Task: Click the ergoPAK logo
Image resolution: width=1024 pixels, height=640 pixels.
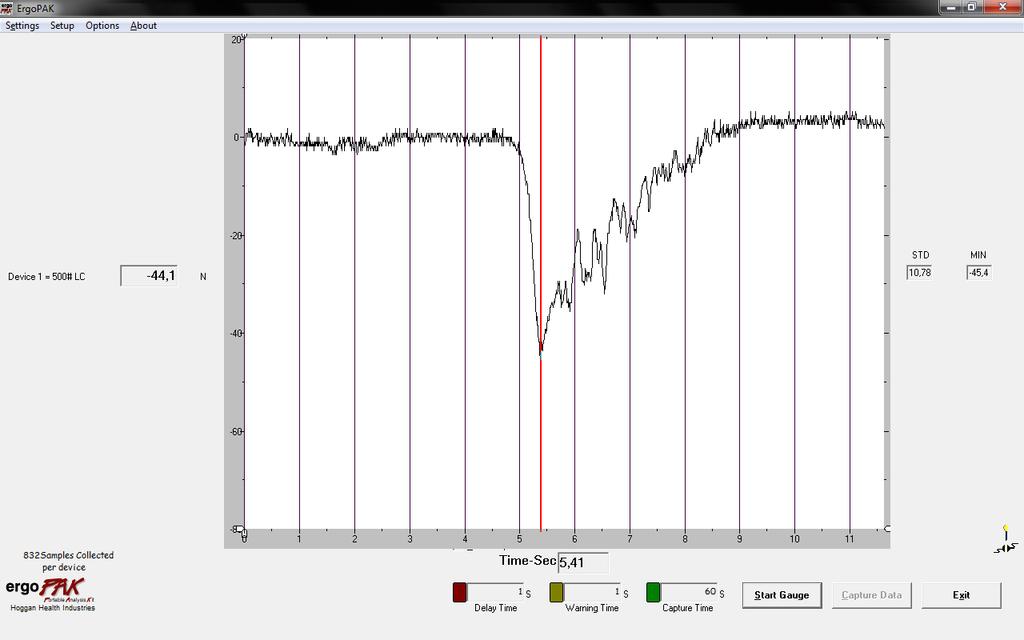Action: [x=51, y=589]
